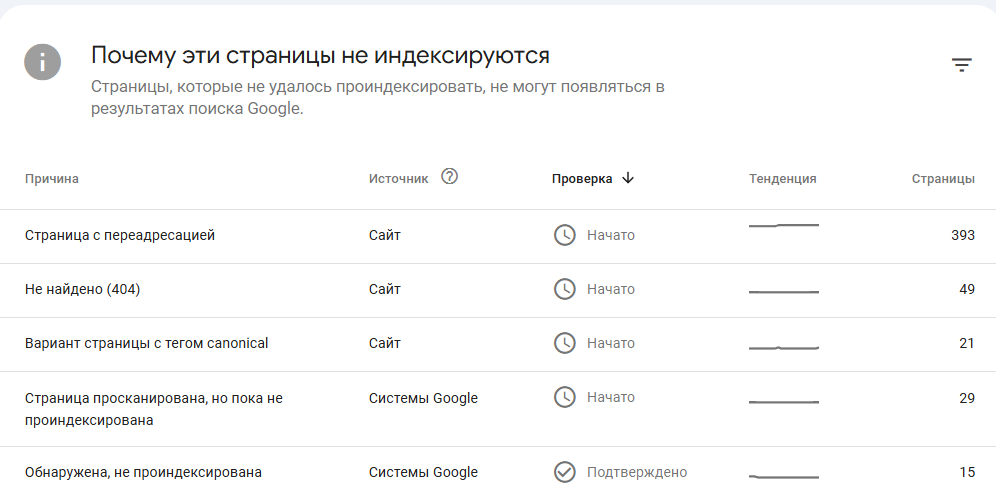
Task: Open the Вариант страницы с тегом canonical row
Action: (x=147, y=344)
